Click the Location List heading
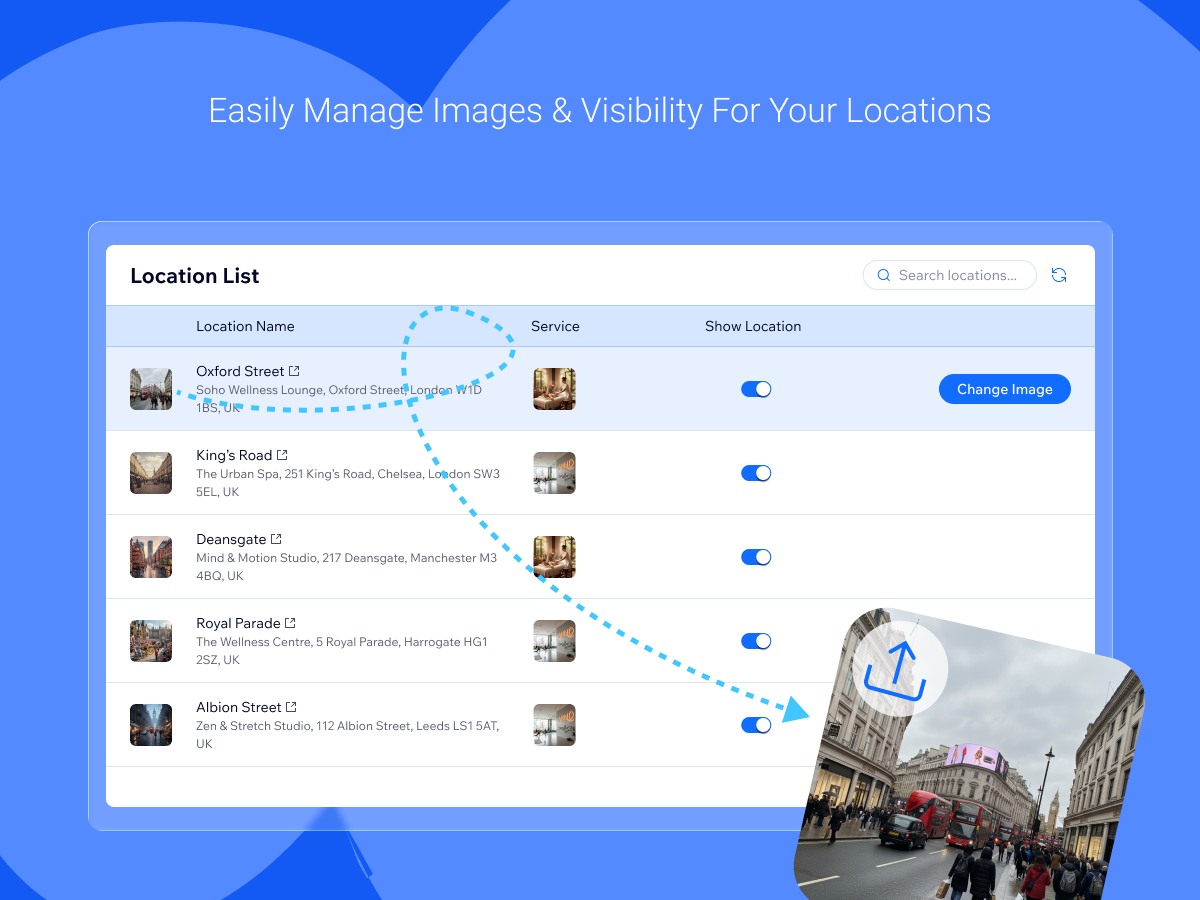The width and height of the screenshot is (1200, 900). (195, 276)
